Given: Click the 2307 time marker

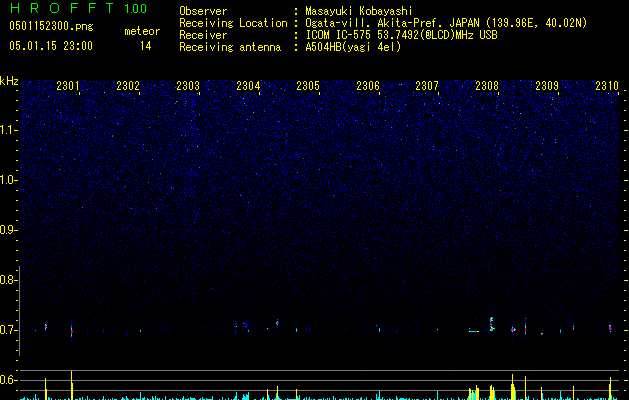Looking at the screenshot, I should tap(427, 85).
